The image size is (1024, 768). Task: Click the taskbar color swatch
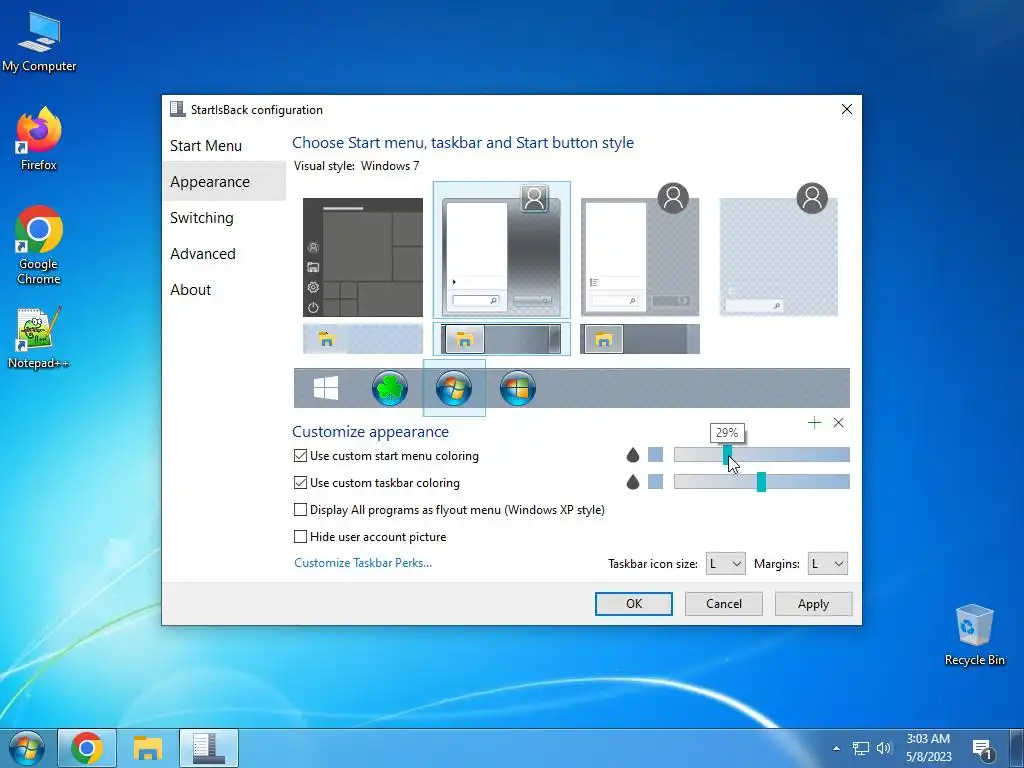pos(656,482)
